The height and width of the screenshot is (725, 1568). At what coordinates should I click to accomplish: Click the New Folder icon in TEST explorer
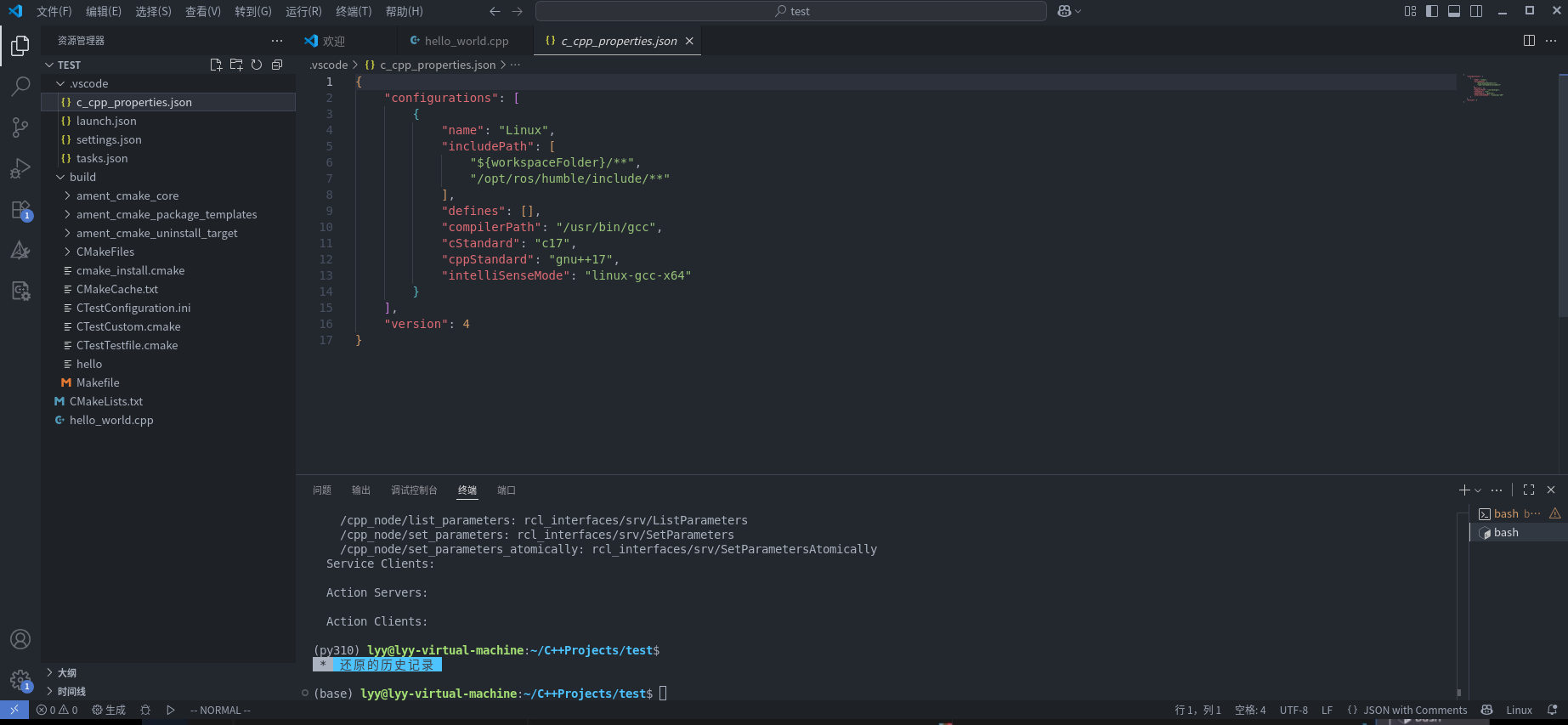[236, 65]
